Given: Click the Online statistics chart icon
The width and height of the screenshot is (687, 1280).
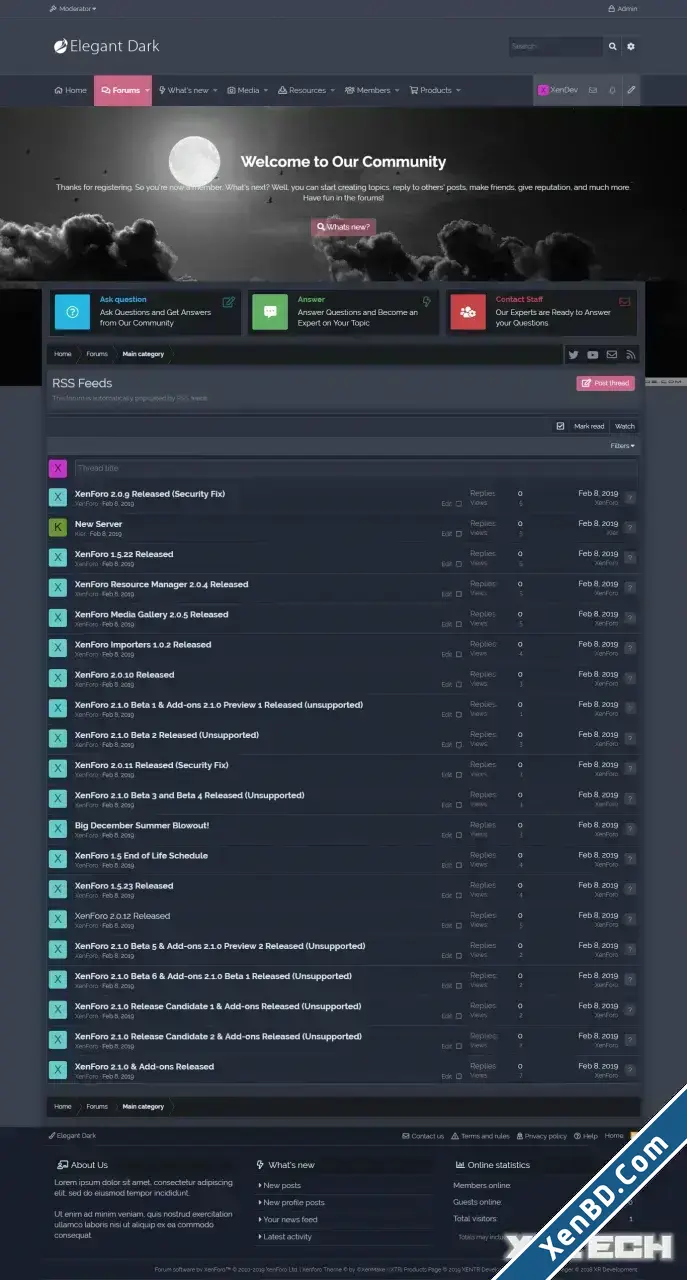Looking at the screenshot, I should (460, 1165).
